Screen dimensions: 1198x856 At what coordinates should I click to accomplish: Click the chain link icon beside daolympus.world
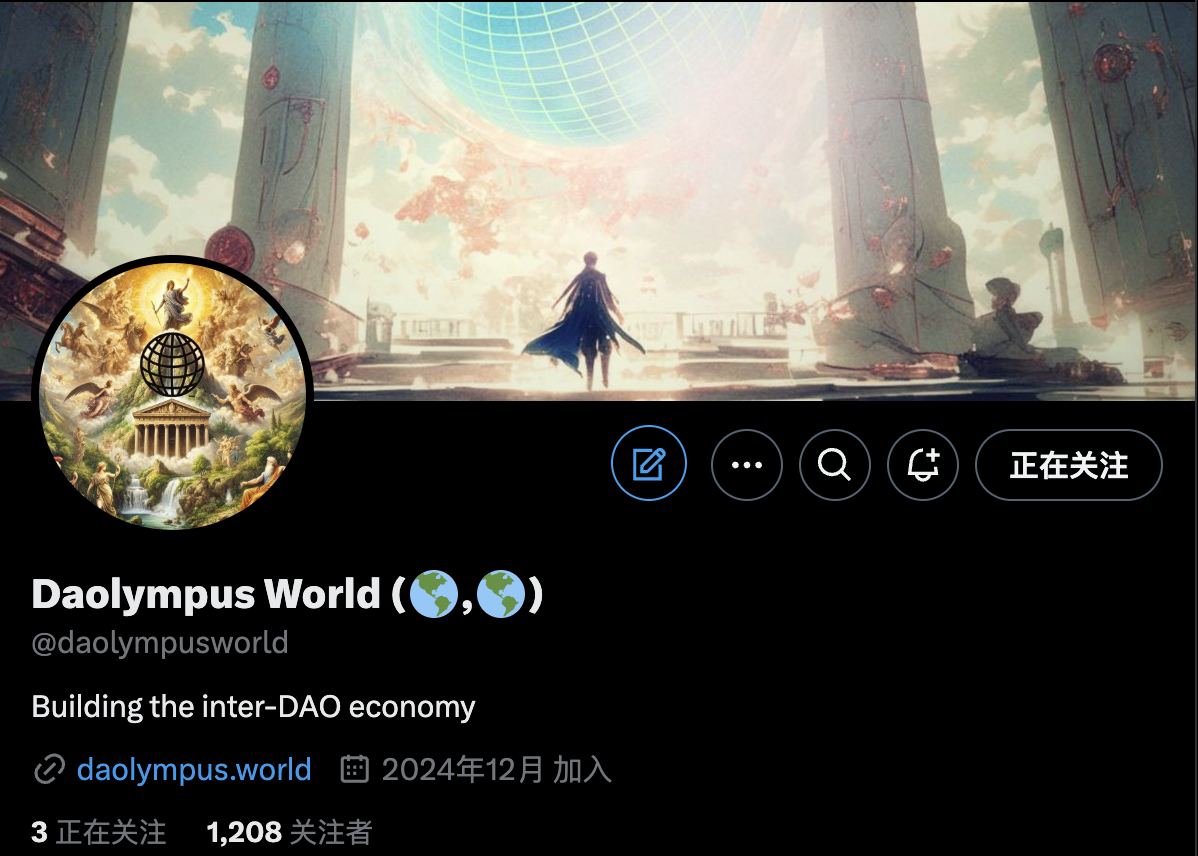pyautogui.click(x=50, y=770)
